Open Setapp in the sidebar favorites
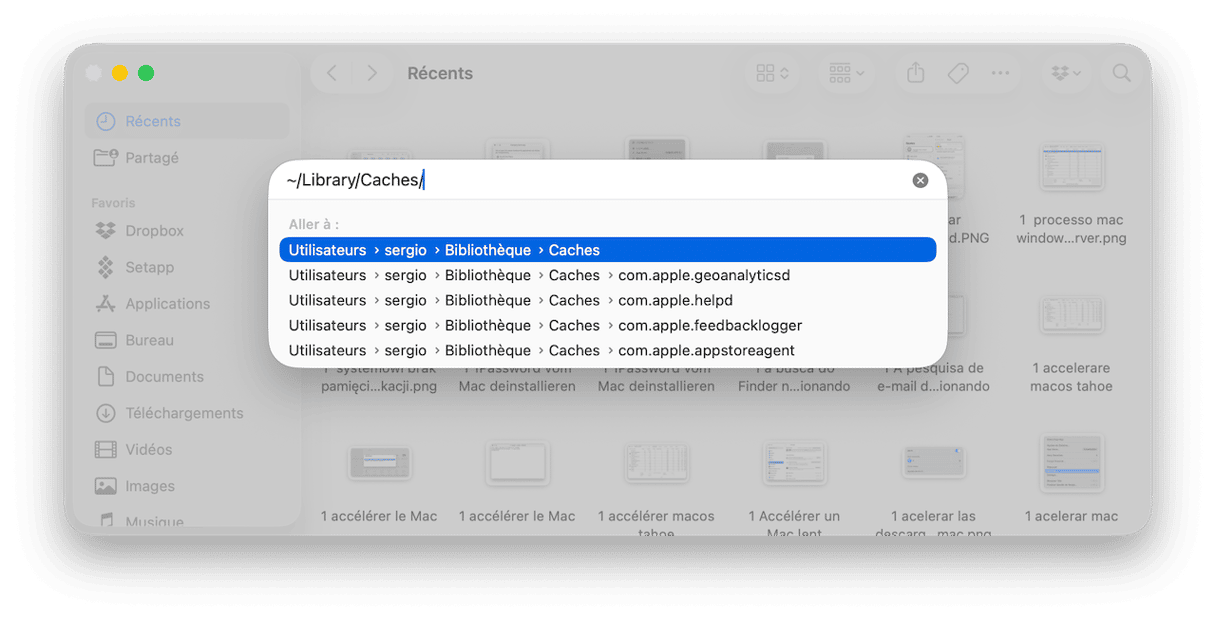 187,267
